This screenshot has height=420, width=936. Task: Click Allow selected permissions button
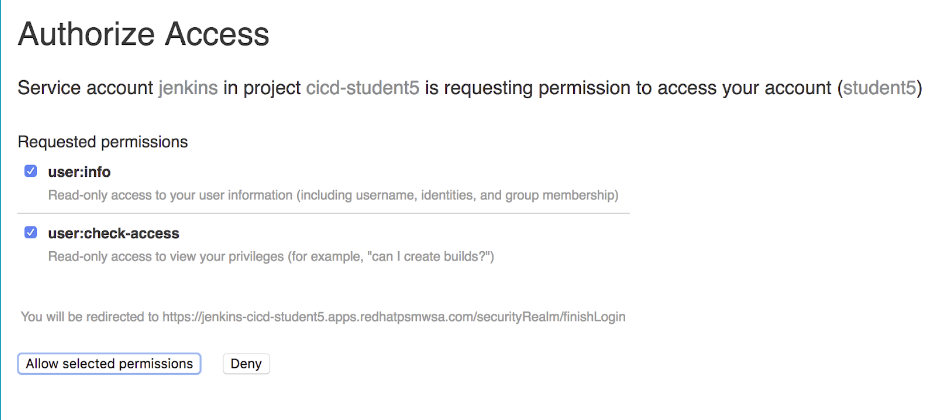109,364
